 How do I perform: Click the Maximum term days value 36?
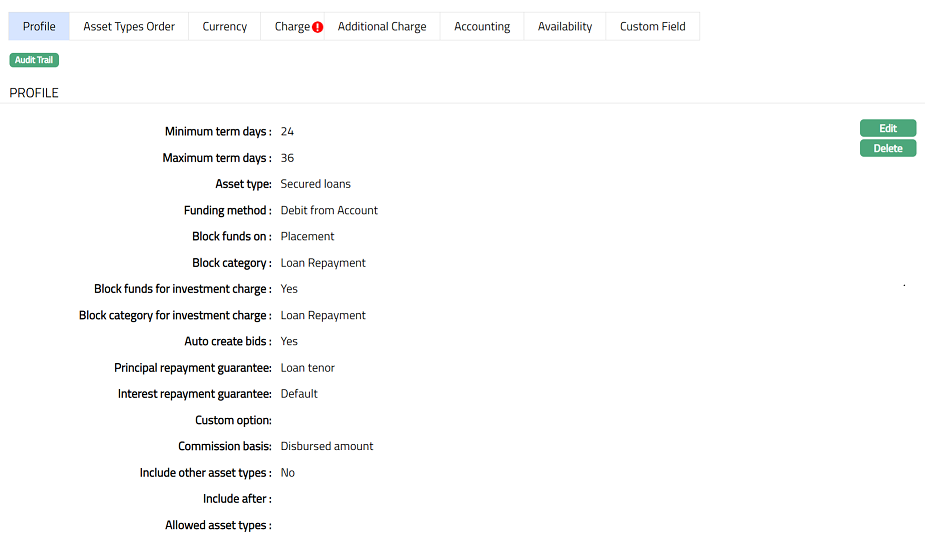click(x=287, y=158)
